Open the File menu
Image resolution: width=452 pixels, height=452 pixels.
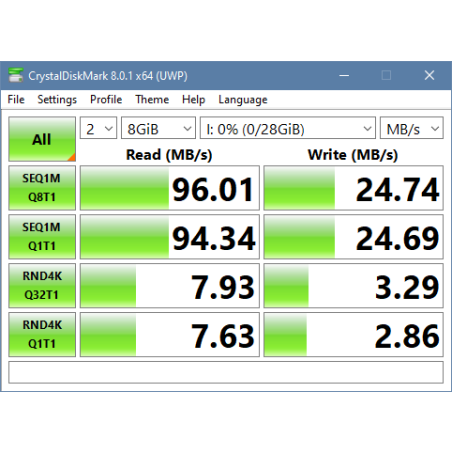click(16, 99)
